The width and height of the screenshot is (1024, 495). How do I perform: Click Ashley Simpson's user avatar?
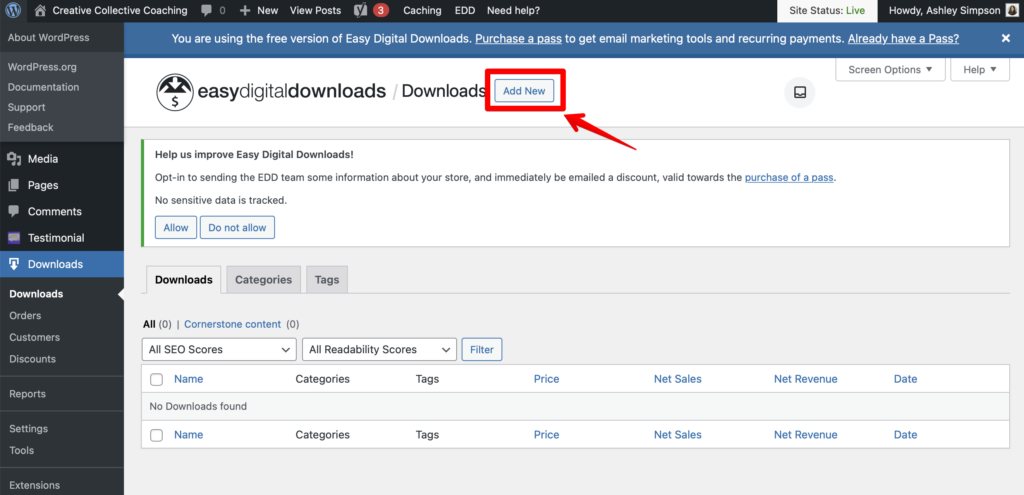[1012, 10]
